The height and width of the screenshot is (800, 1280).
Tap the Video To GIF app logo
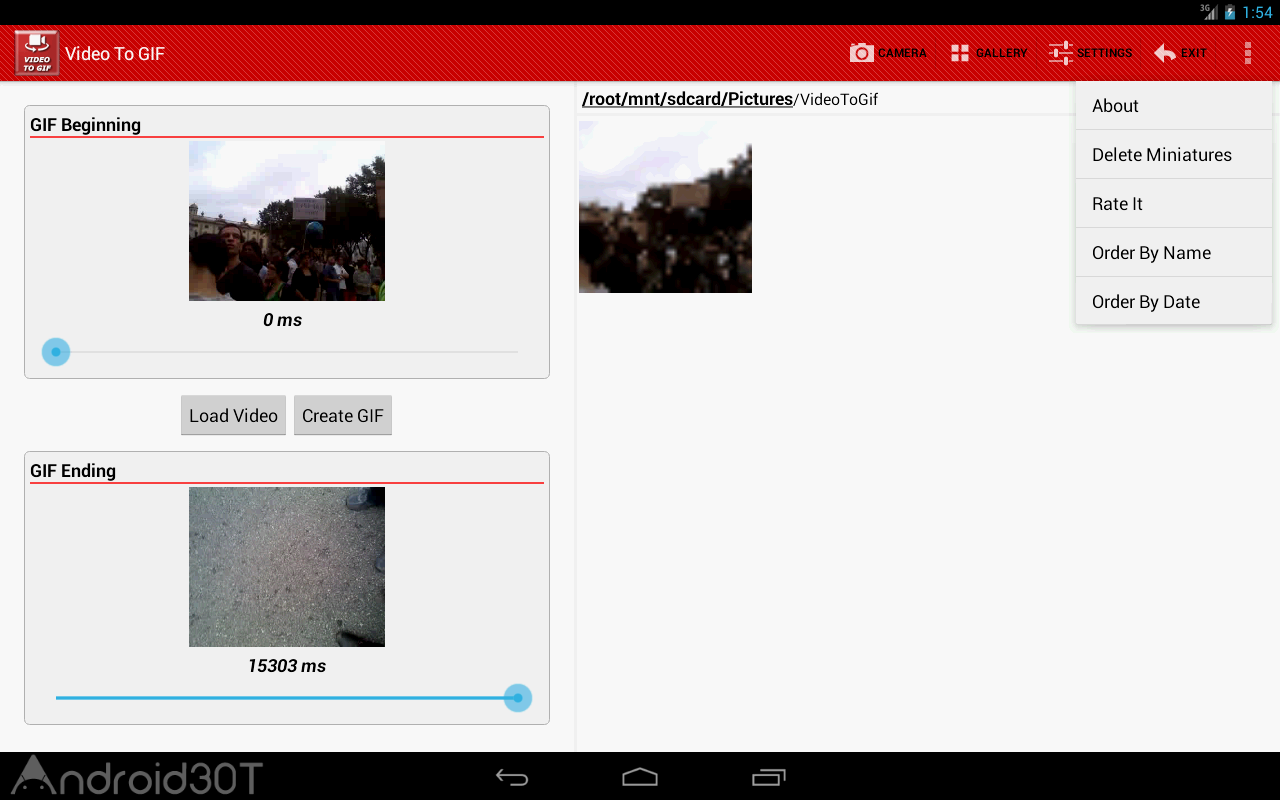click(37, 53)
